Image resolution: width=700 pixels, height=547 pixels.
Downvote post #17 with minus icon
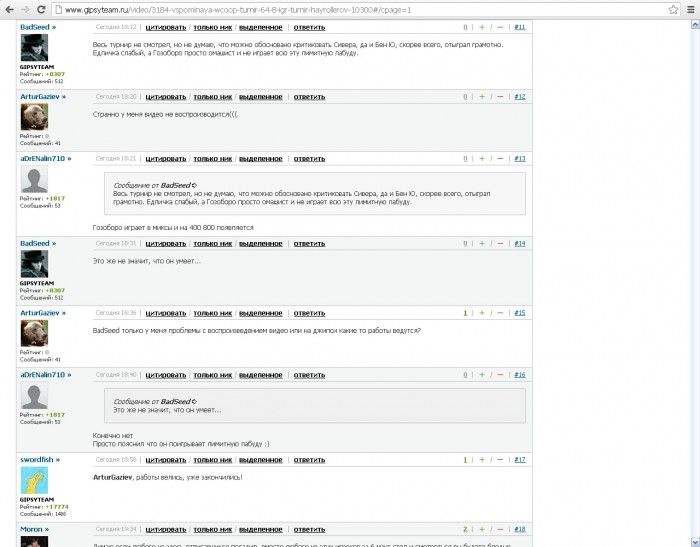tap(500, 459)
